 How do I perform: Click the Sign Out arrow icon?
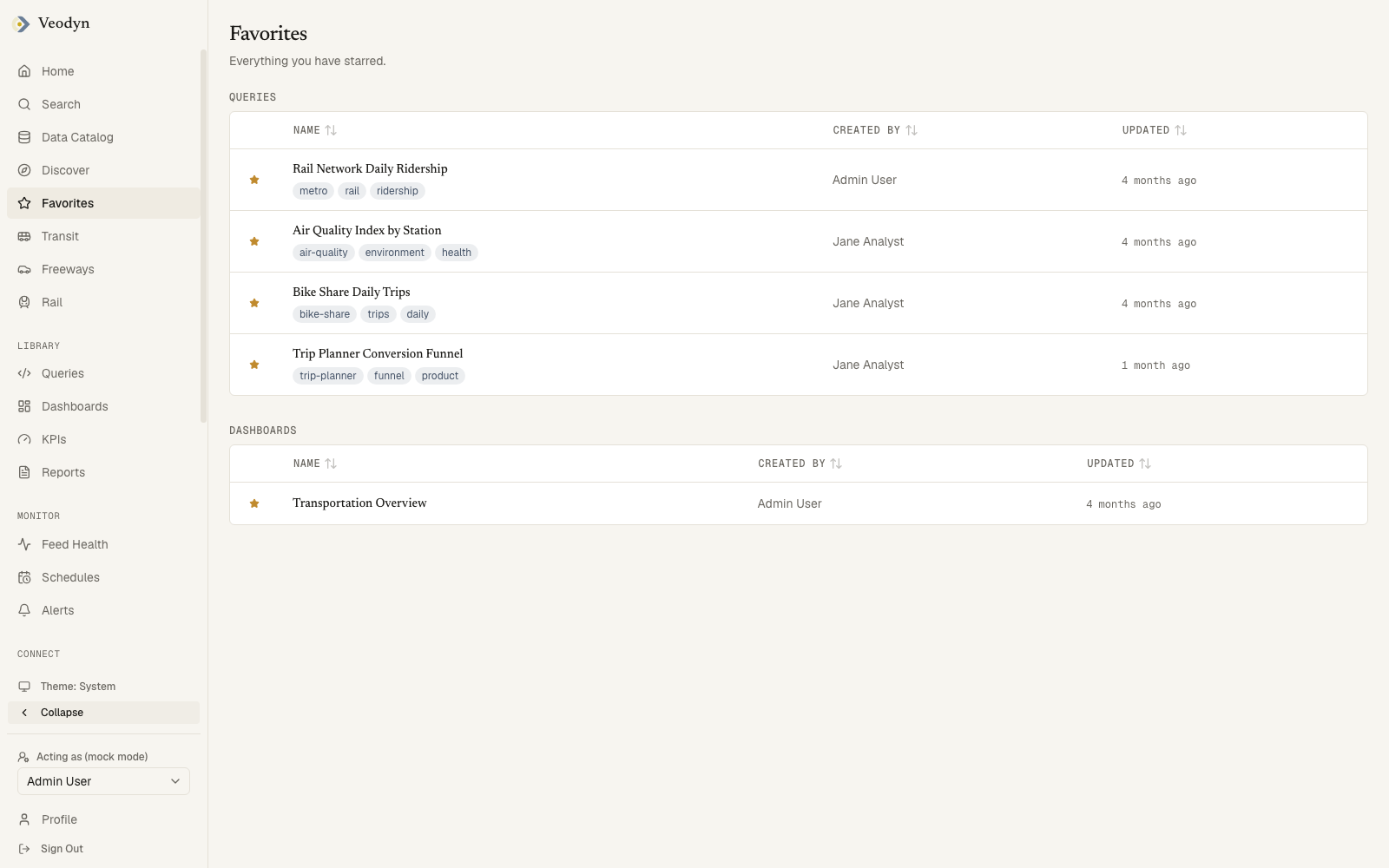24,849
